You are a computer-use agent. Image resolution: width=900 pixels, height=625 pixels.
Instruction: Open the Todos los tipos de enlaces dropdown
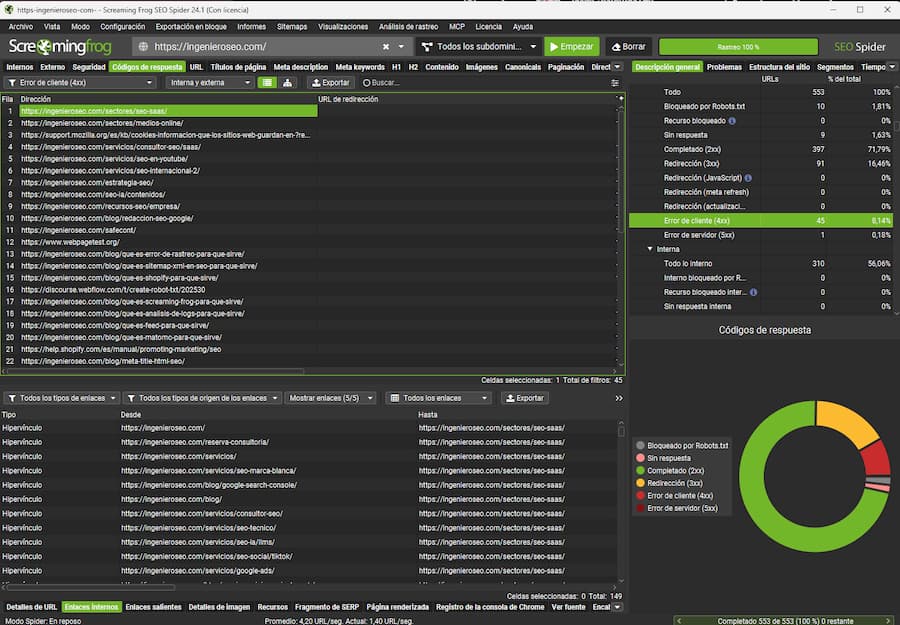click(61, 398)
